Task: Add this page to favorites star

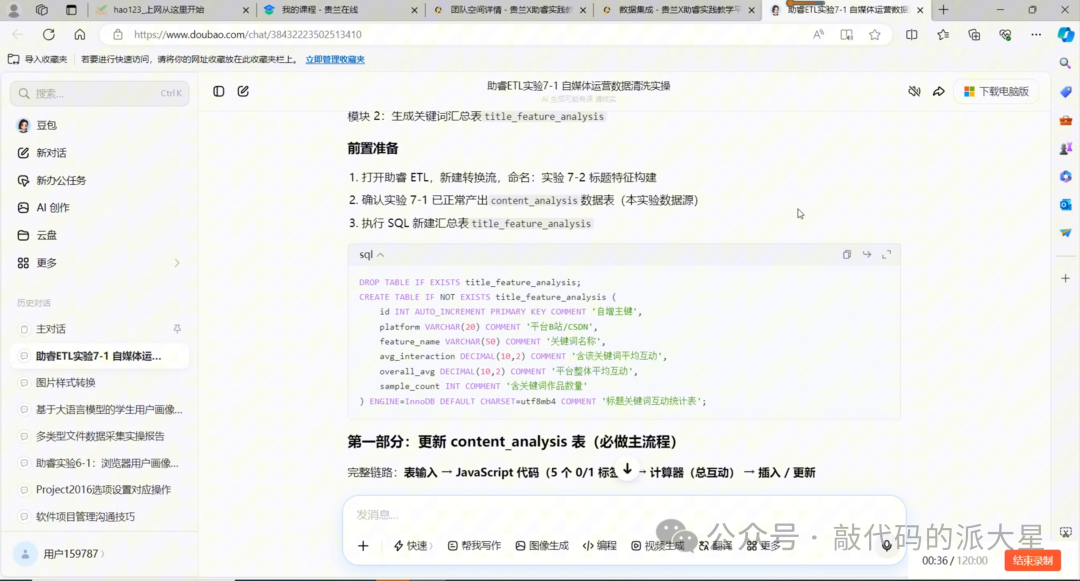Action: (x=875, y=34)
